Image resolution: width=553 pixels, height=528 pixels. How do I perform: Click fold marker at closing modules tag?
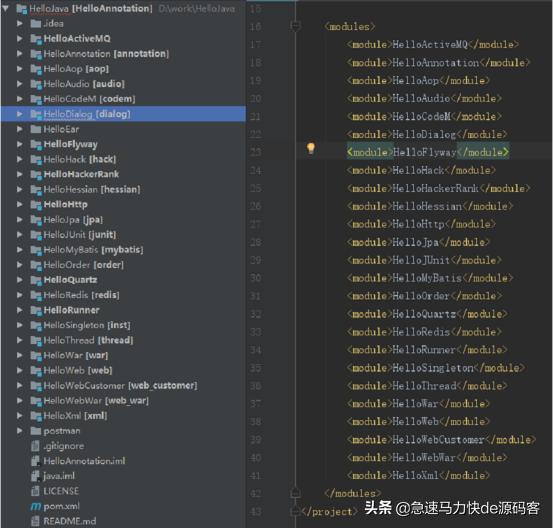296,493
